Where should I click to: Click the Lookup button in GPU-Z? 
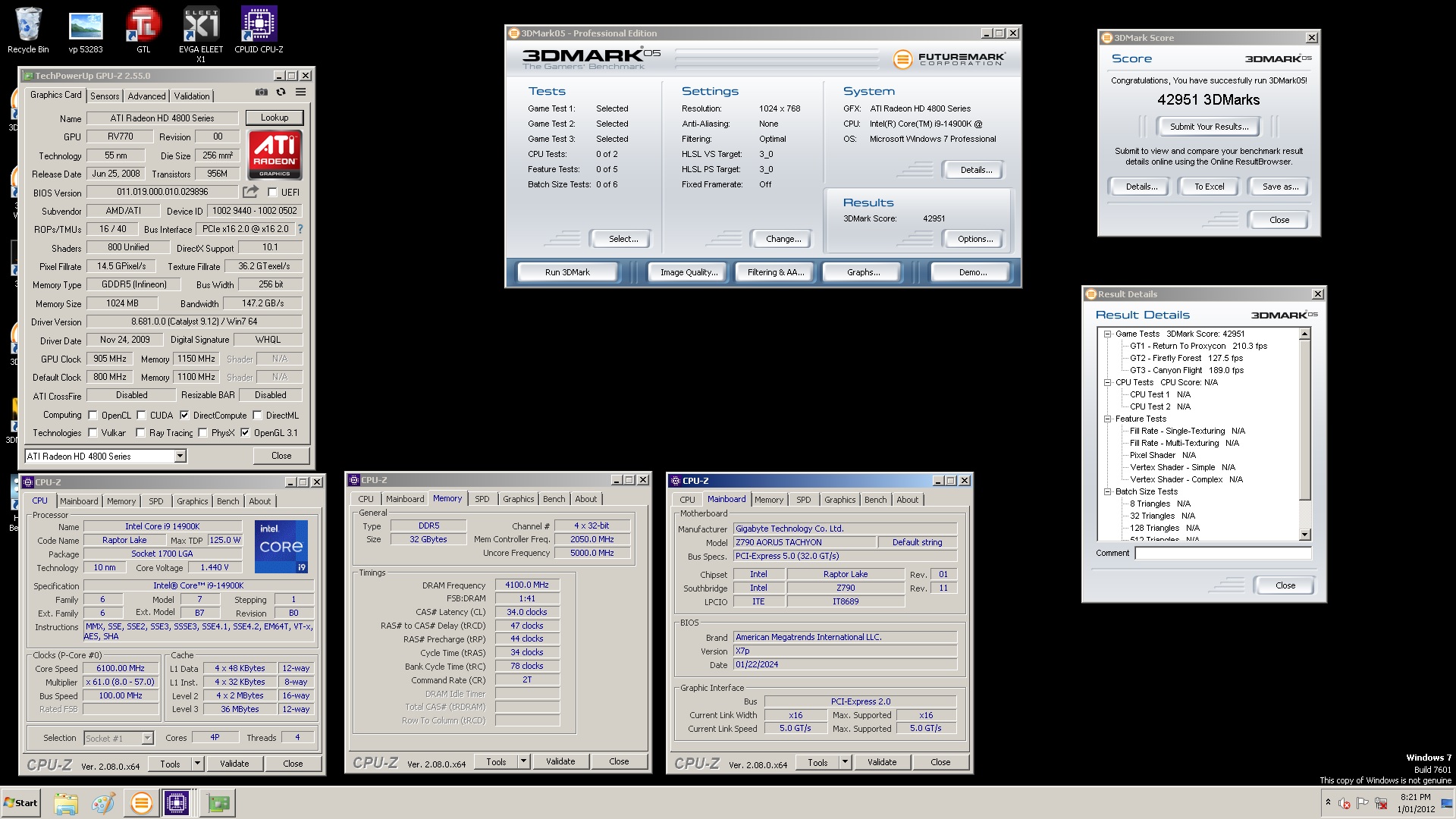tap(275, 118)
